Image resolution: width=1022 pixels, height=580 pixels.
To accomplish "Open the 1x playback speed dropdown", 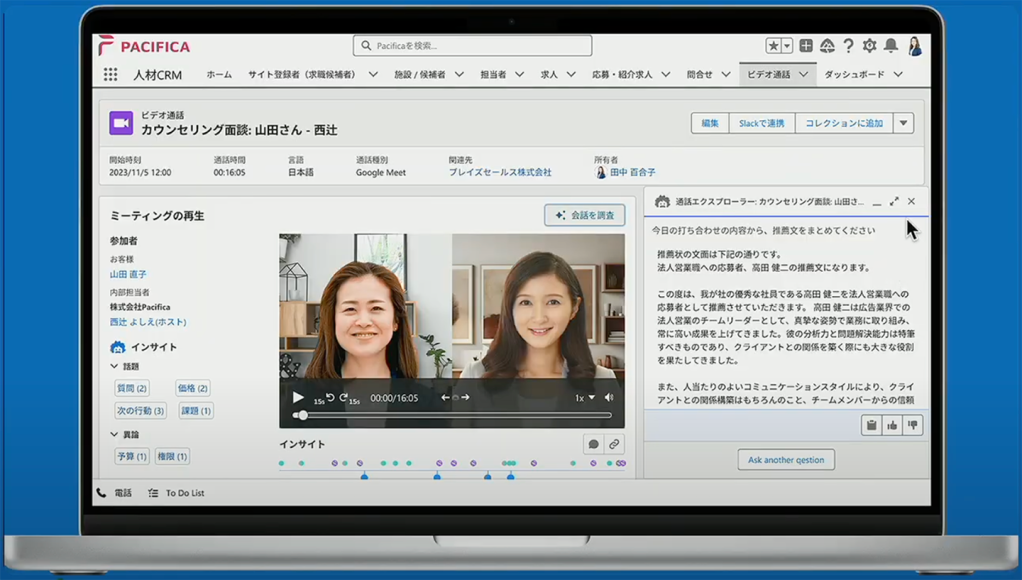I will tap(584, 397).
